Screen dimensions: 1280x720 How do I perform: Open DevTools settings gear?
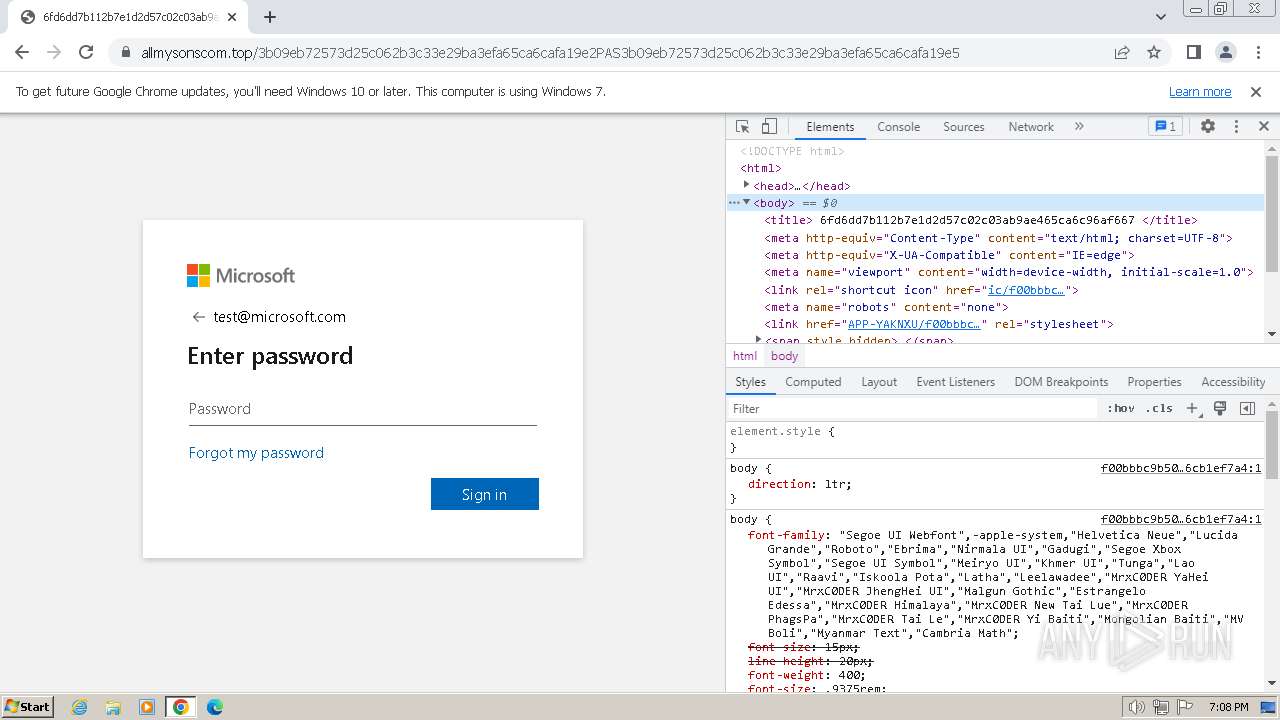(x=1208, y=127)
